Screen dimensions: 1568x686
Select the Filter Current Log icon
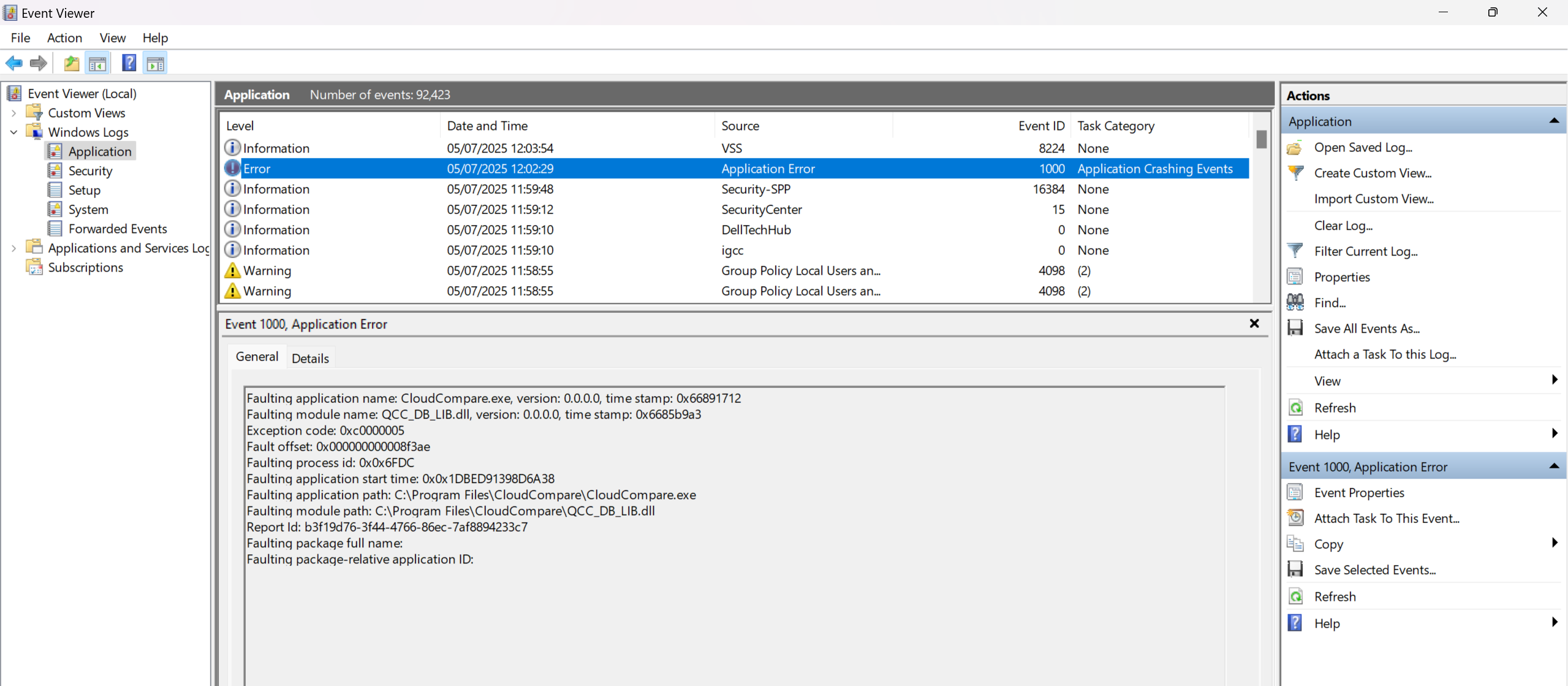click(1295, 251)
